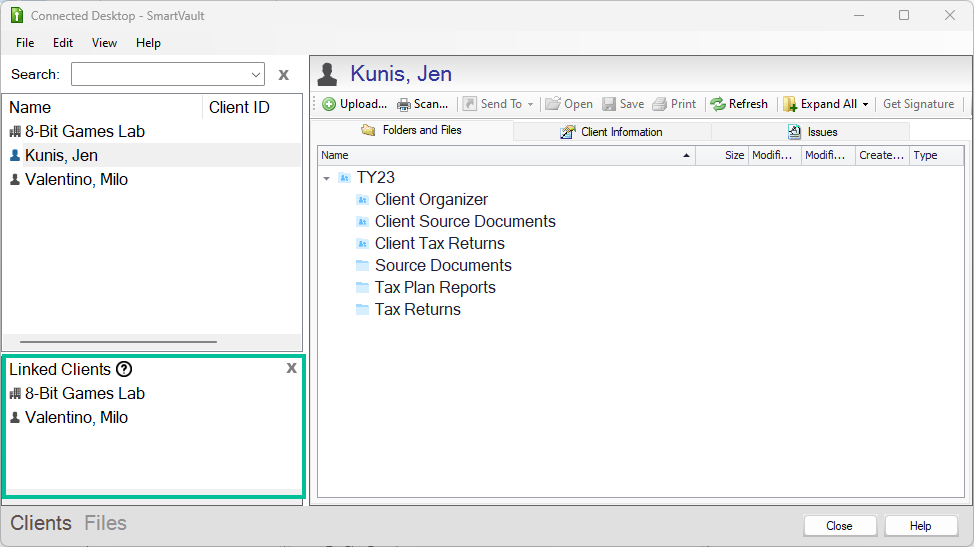974x547 pixels.
Task: Select Valentino, Milo in client list
Action: (x=76, y=179)
